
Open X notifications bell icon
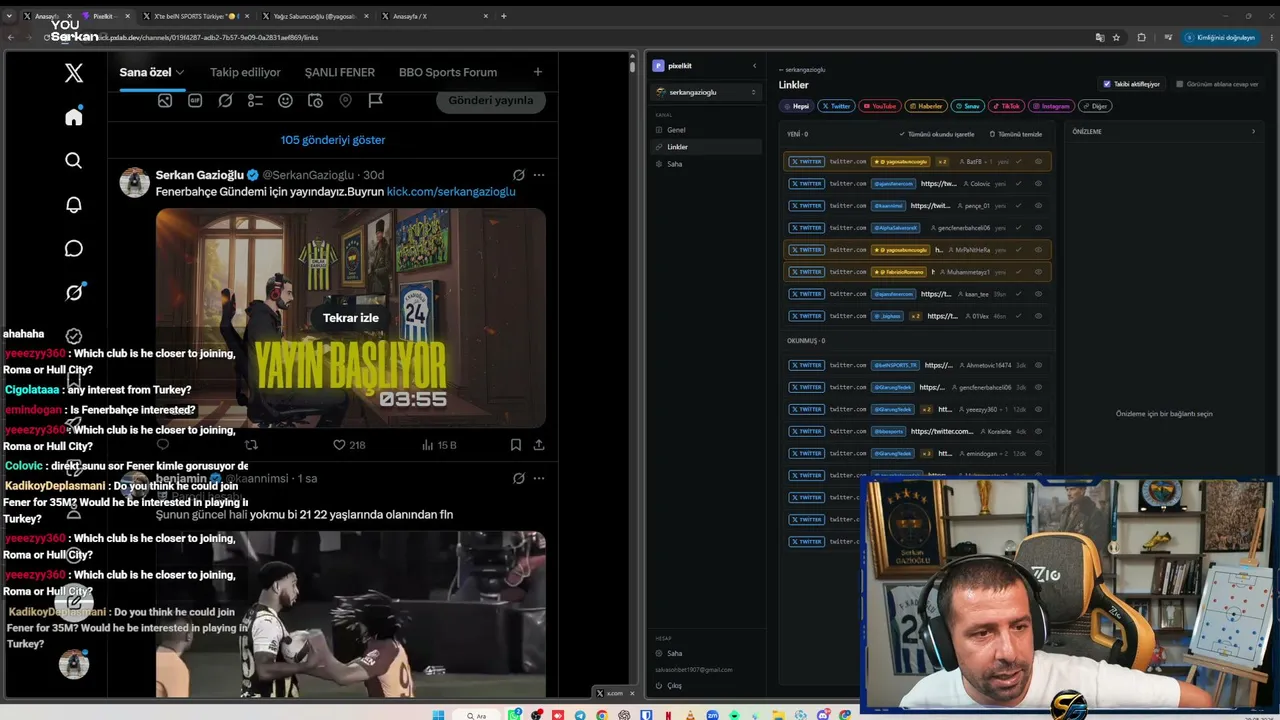click(74, 205)
